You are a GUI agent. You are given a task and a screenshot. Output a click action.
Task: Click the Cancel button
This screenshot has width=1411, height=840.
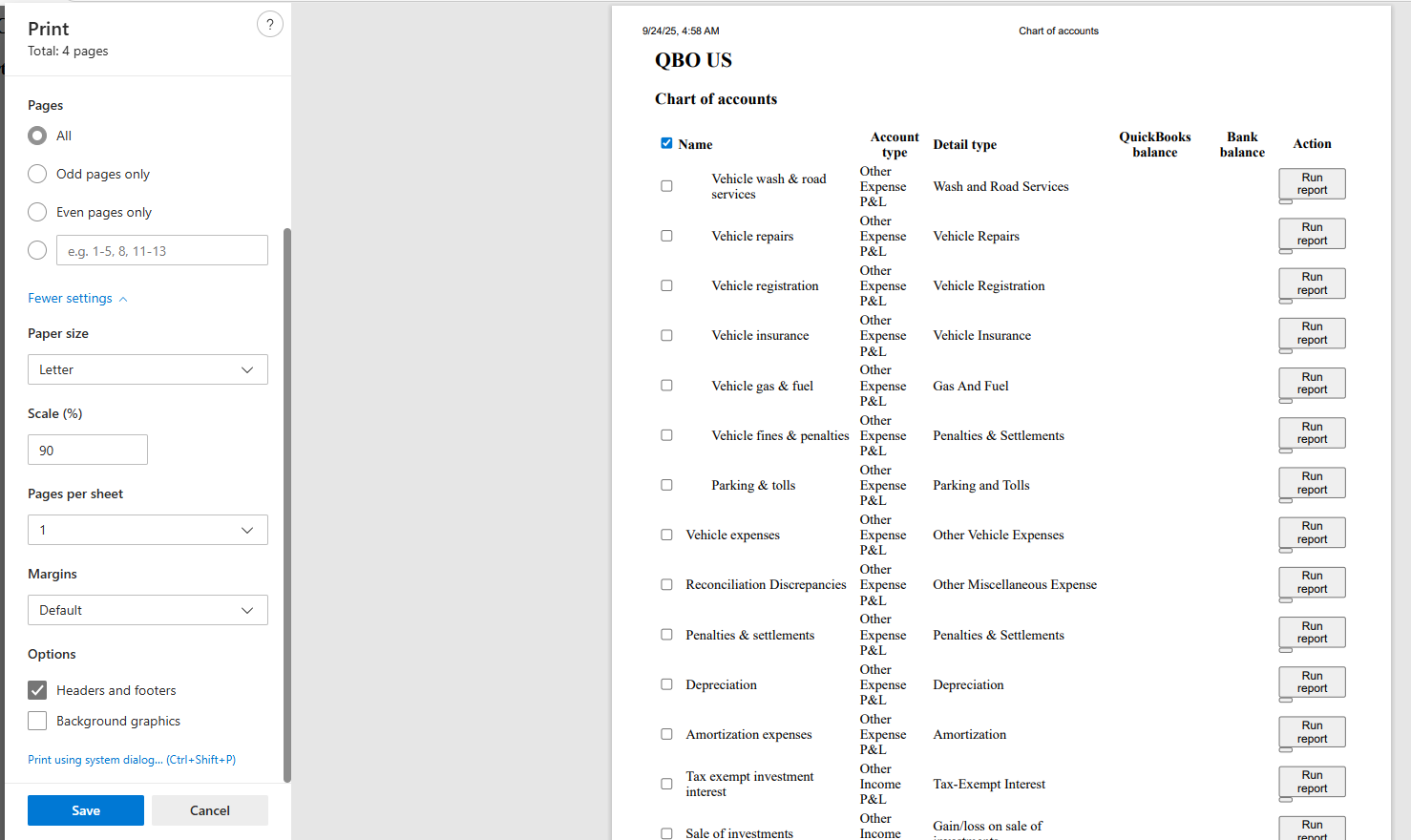tap(210, 810)
